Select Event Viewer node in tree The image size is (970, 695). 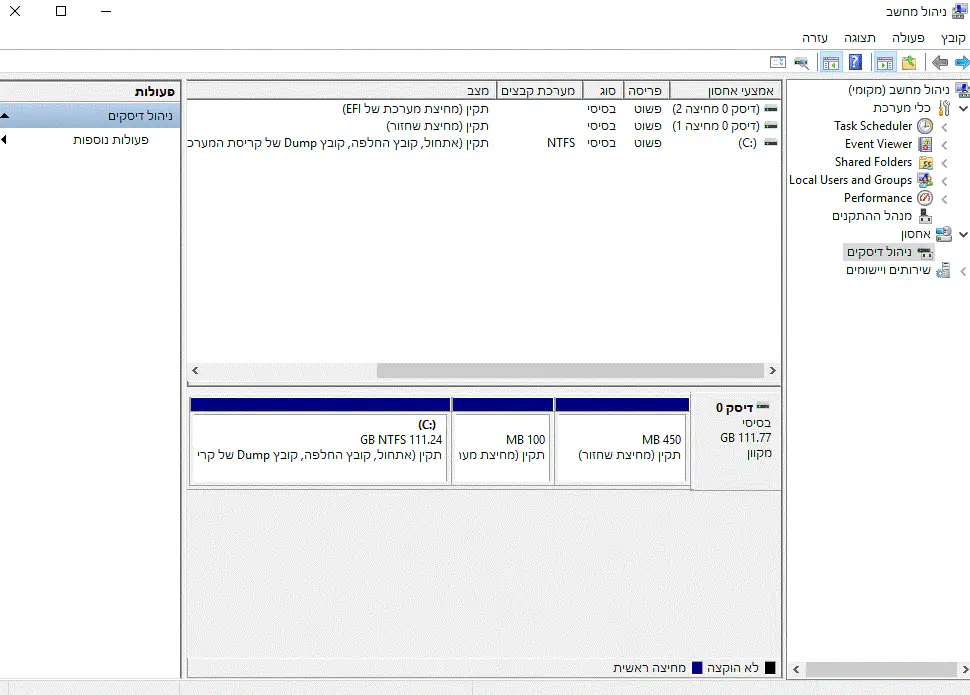tap(878, 144)
